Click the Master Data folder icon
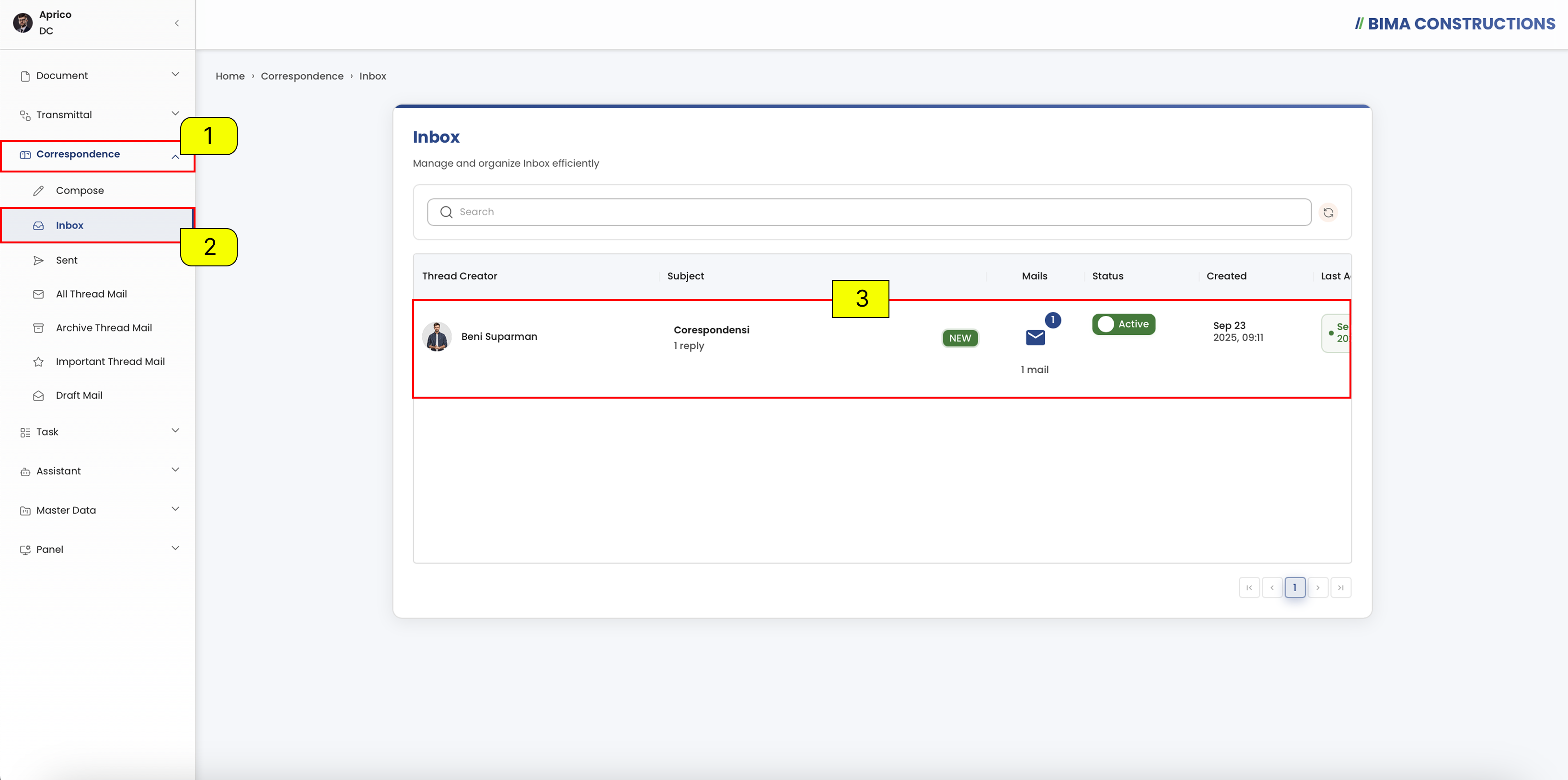Viewport: 1568px width, 780px height. coord(25,511)
